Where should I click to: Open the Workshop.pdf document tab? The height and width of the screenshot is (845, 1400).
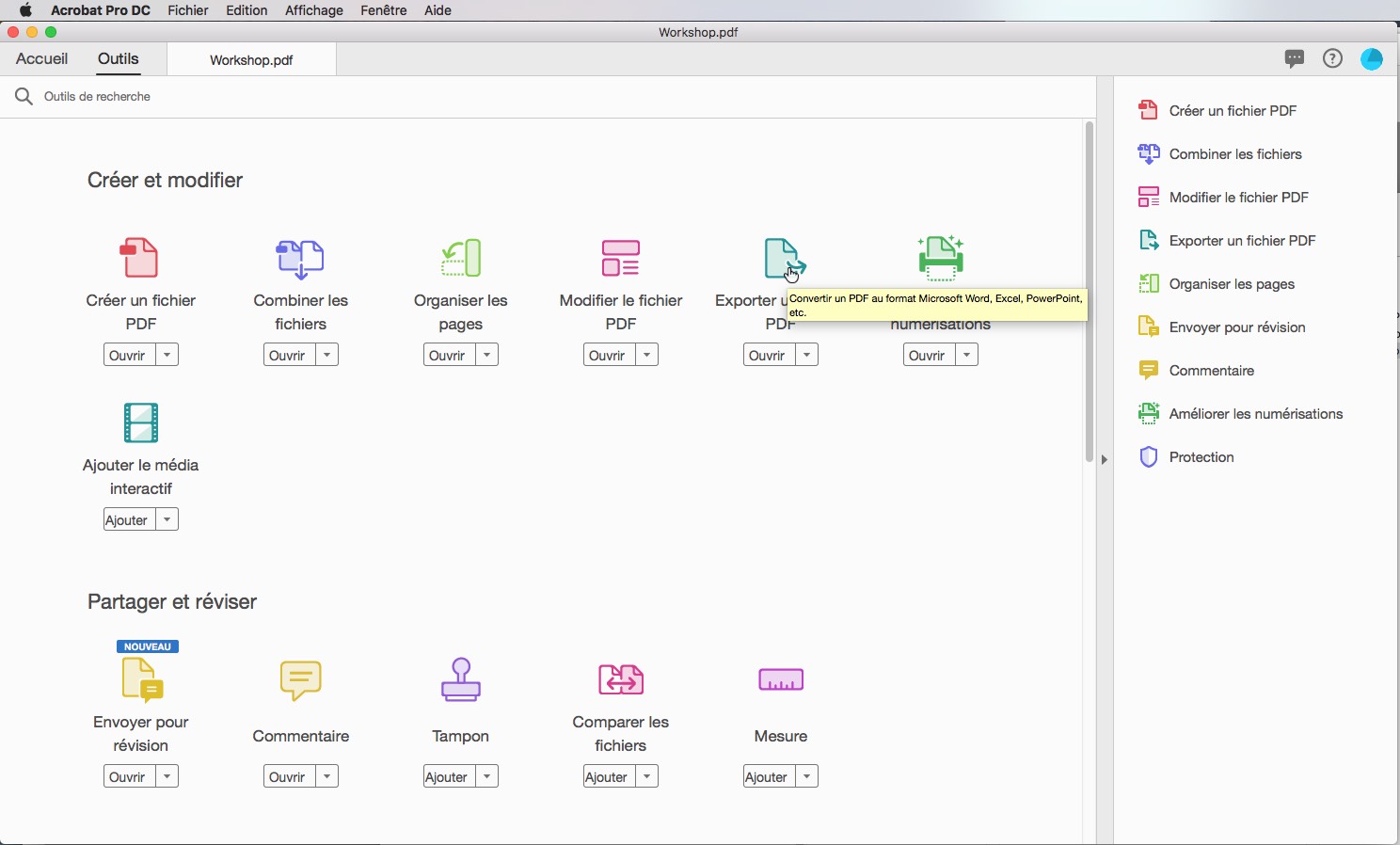[251, 59]
